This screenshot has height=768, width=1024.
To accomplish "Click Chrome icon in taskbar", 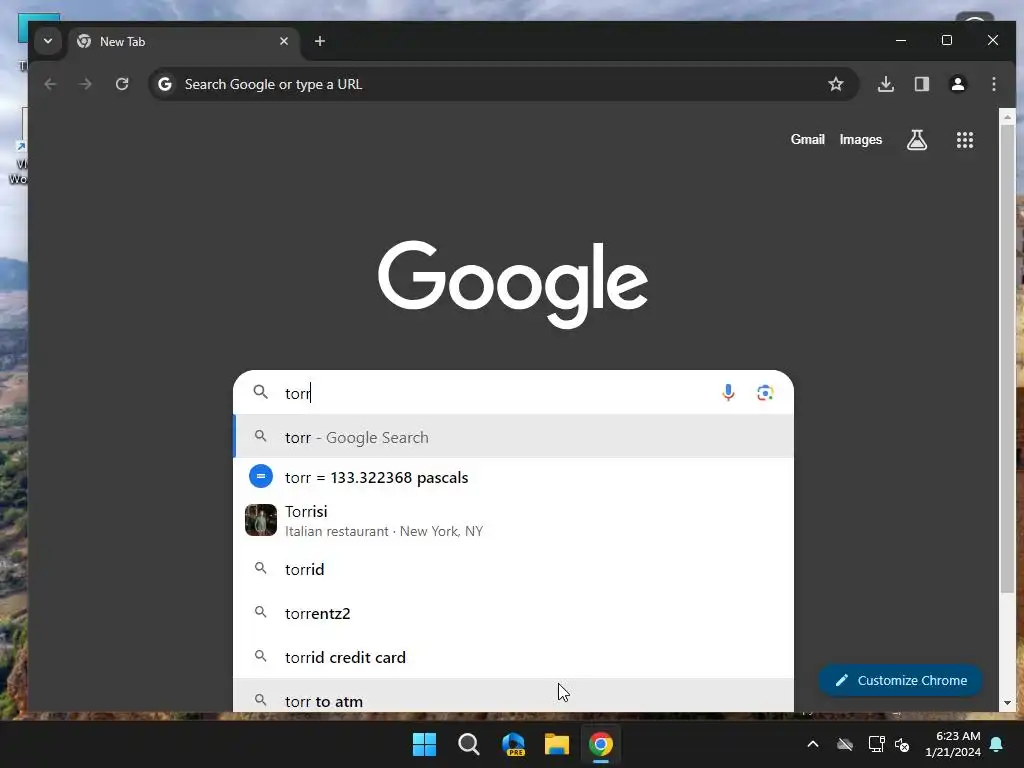I will pyautogui.click(x=601, y=744).
